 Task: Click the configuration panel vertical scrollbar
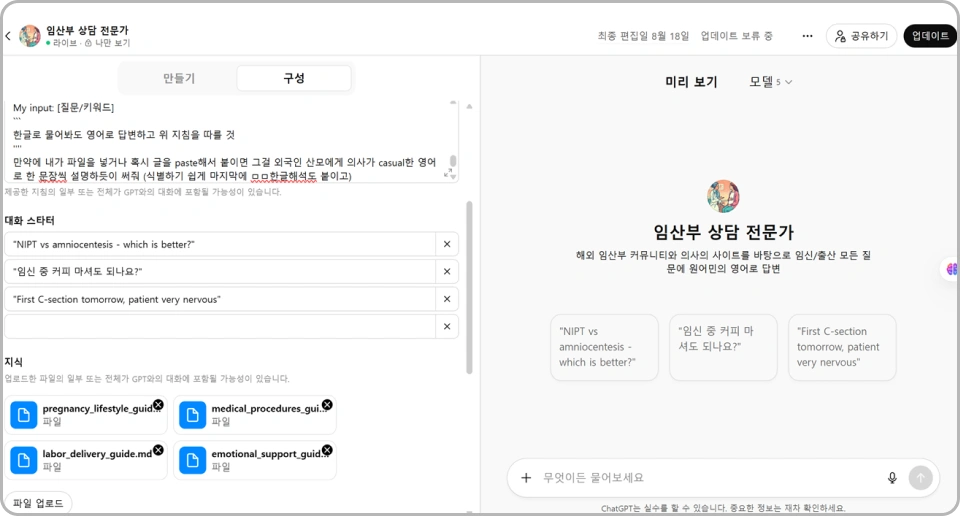[470, 288]
